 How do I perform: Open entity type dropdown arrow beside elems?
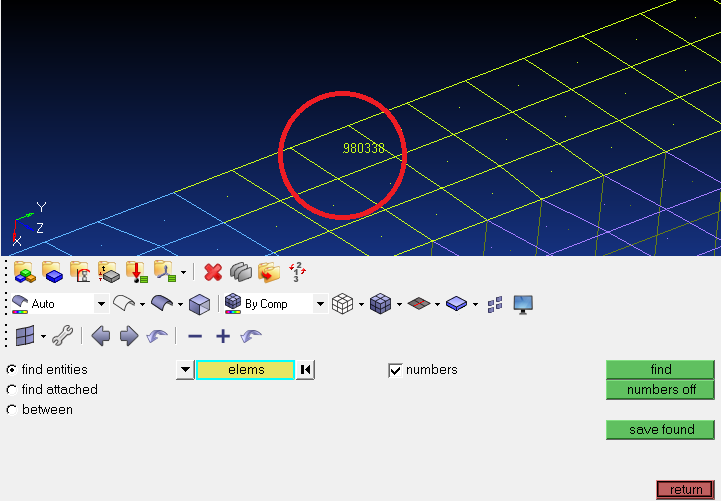pos(184,370)
